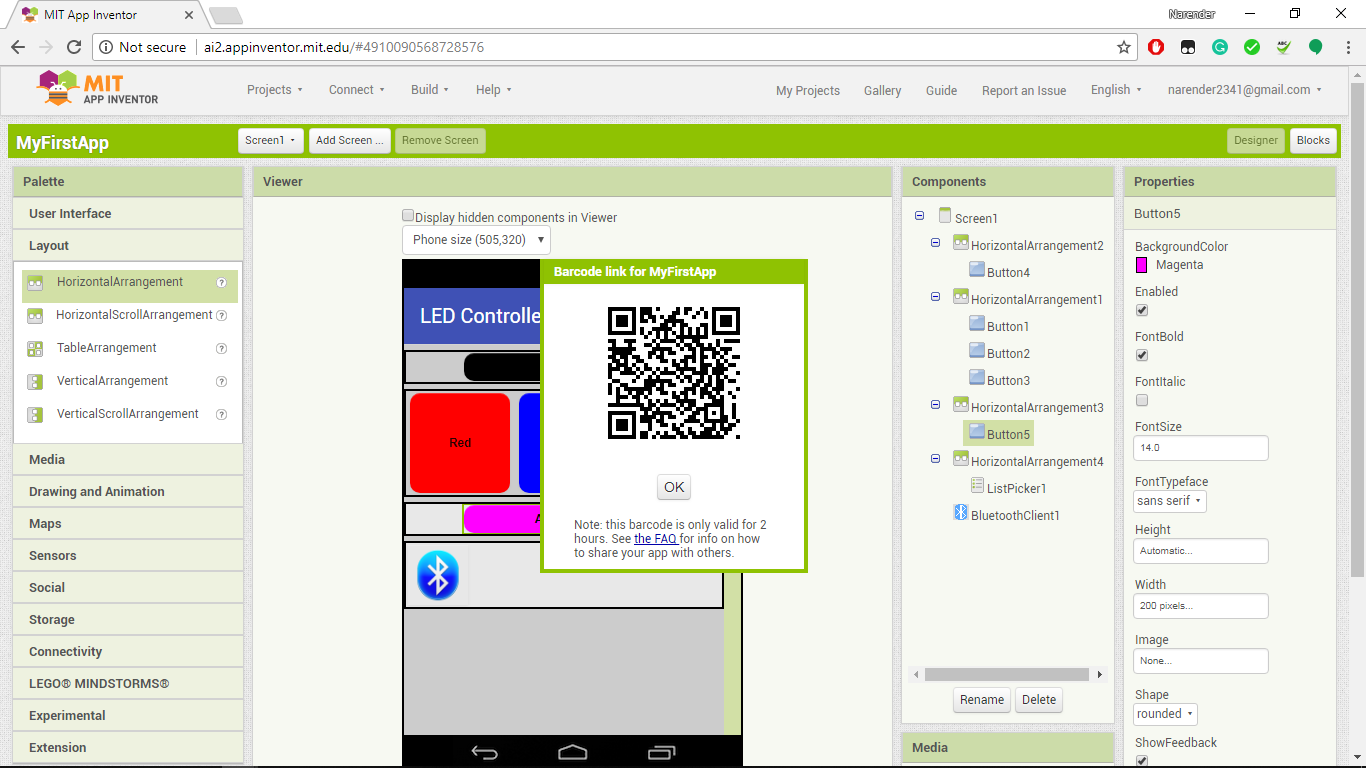Viewport: 1366px width, 768px height.
Task: Click the site info icon in address bar
Action: (x=106, y=47)
